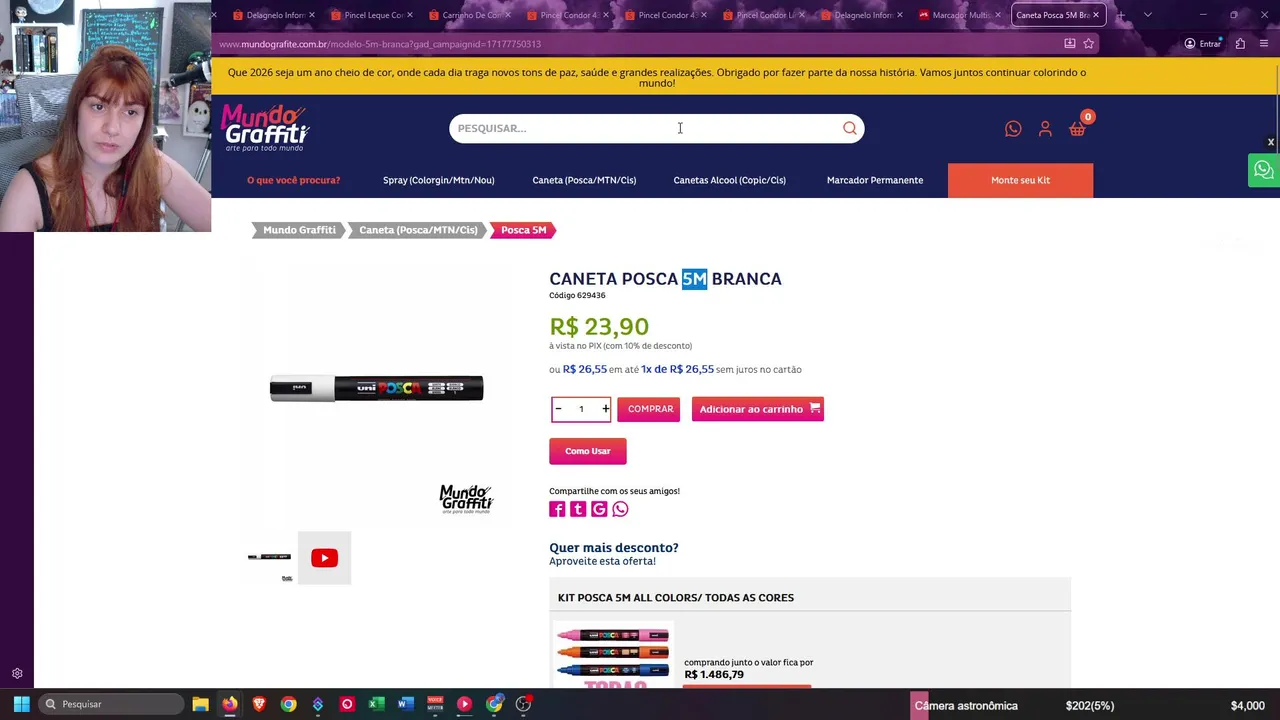Viewport: 1280px width, 720px height.
Task: Open the shopping basket icon showing 0 items
Action: [1078, 128]
